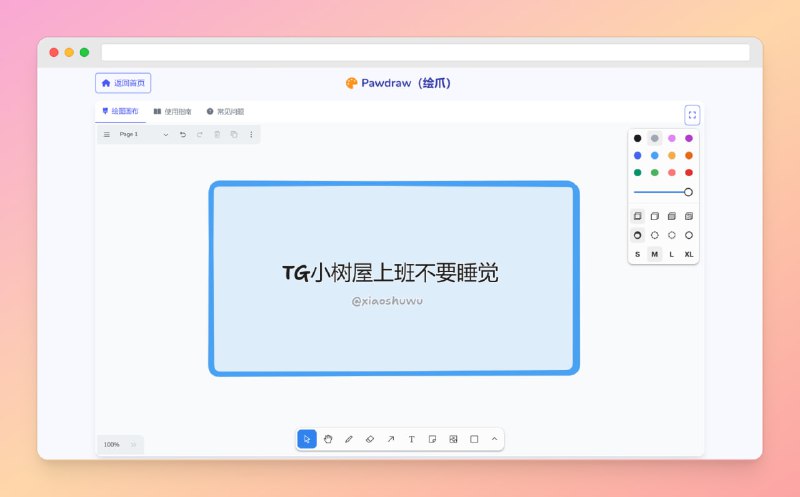Pick the light red color swatch
Viewport: 800px width, 497px height.
click(x=672, y=172)
